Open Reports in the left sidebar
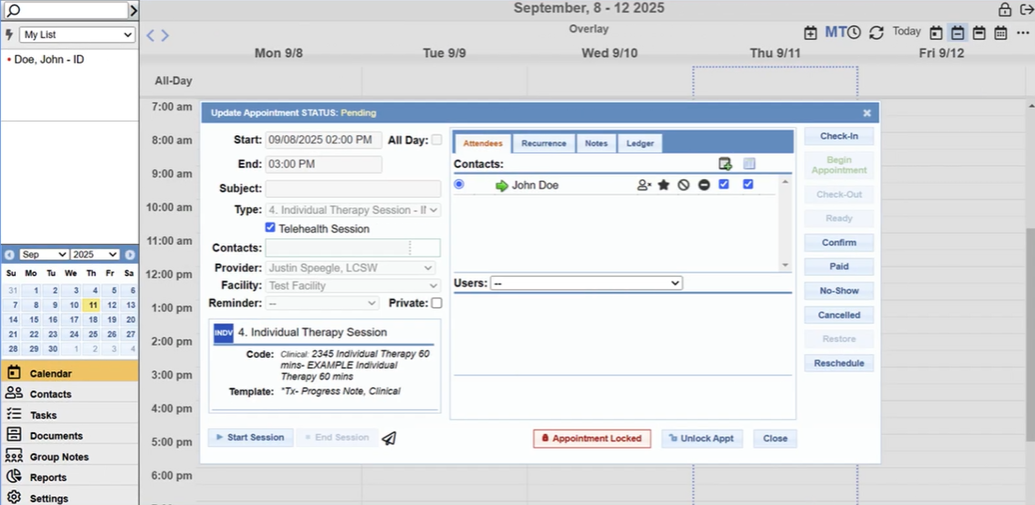Image resolution: width=1035 pixels, height=505 pixels. point(69,477)
